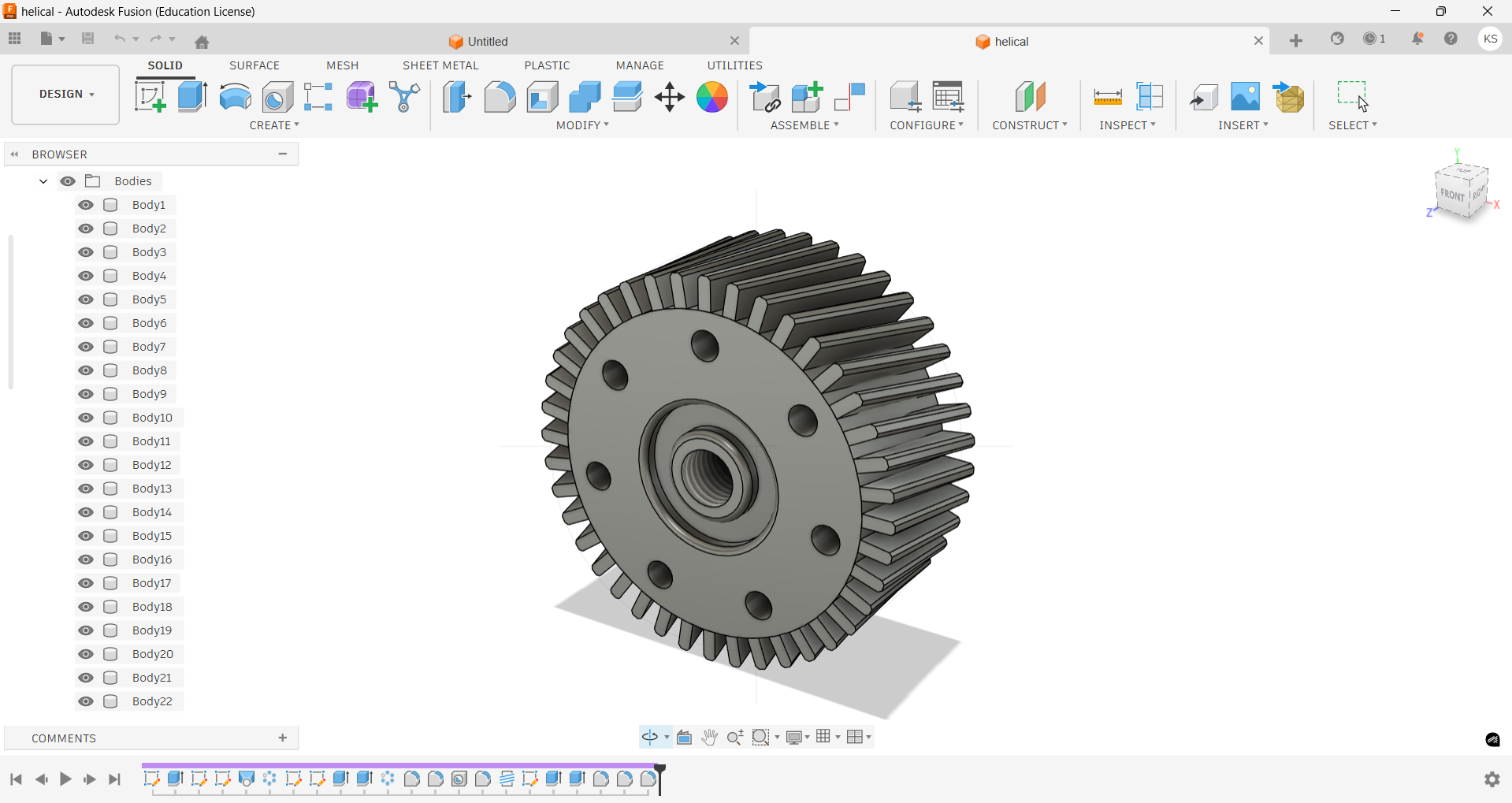Open the DESIGN workspace dropdown
Viewport: 1512px width, 803px height.
pos(66,95)
